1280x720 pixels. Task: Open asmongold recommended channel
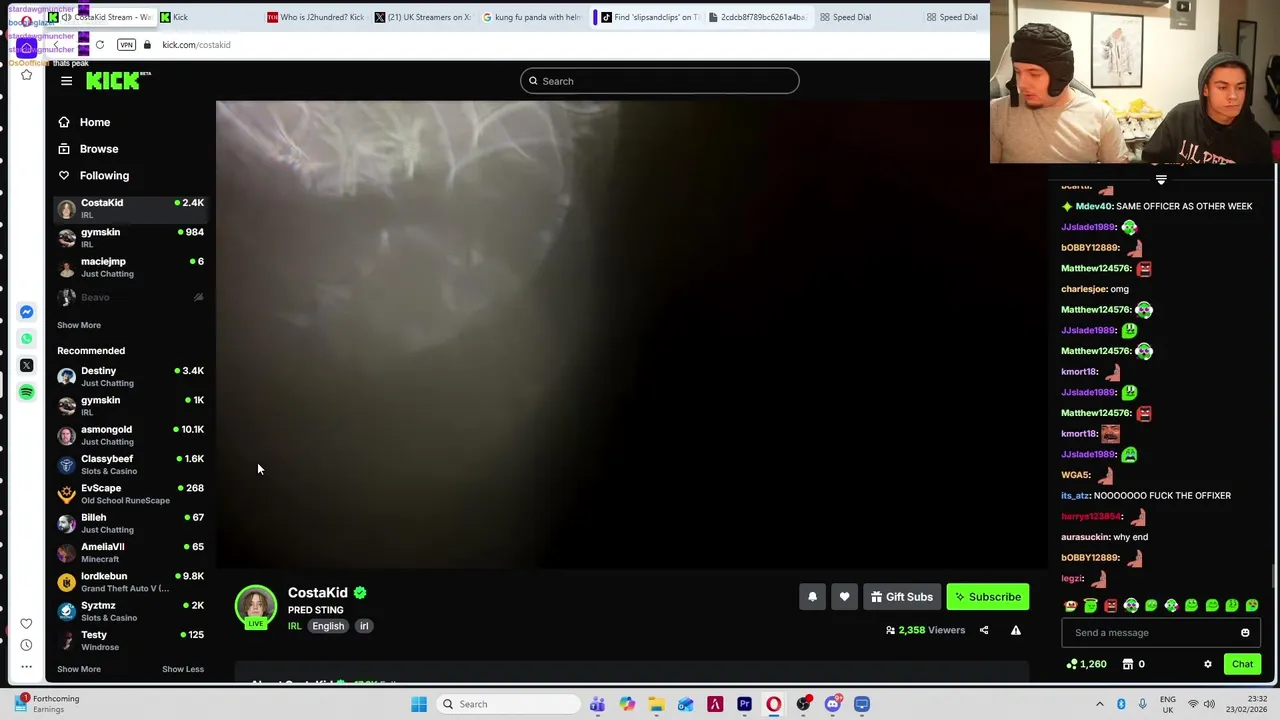point(130,435)
